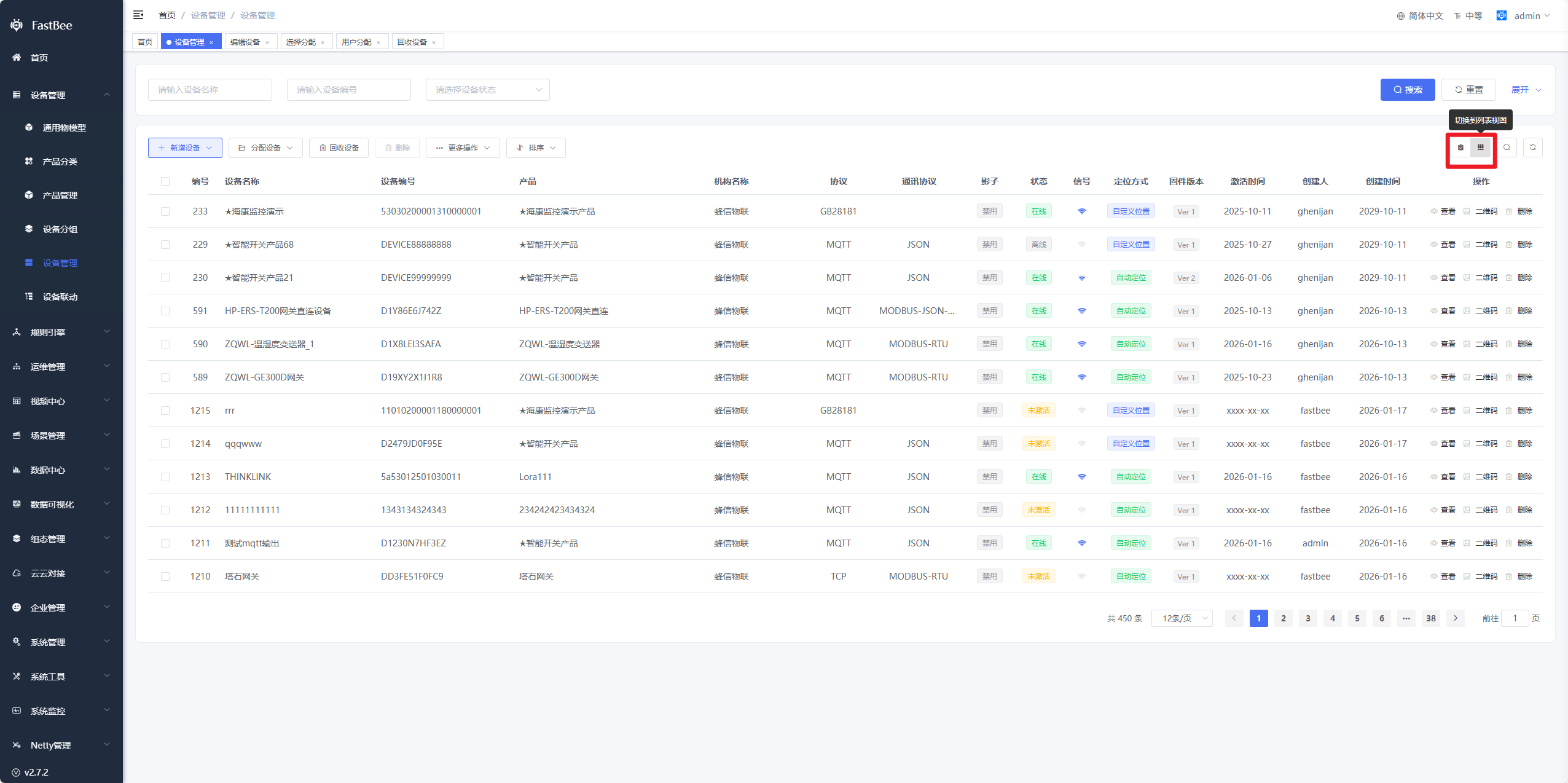This screenshot has width=1568, height=783.
Task: Select the THINKLINK device row checkbox
Action: coord(165,477)
